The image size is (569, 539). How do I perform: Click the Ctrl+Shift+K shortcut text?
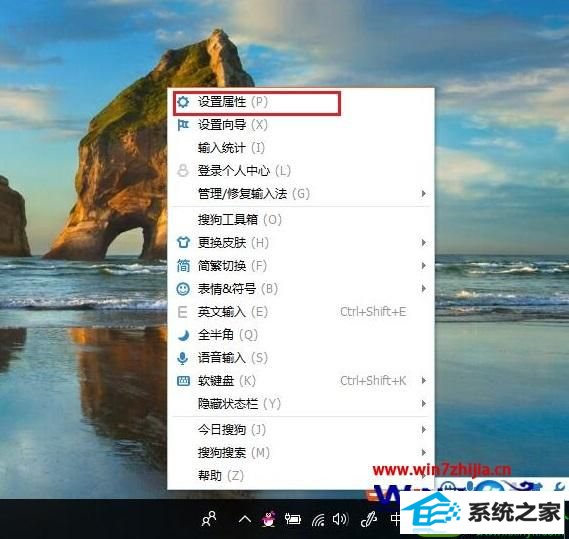[373, 381]
